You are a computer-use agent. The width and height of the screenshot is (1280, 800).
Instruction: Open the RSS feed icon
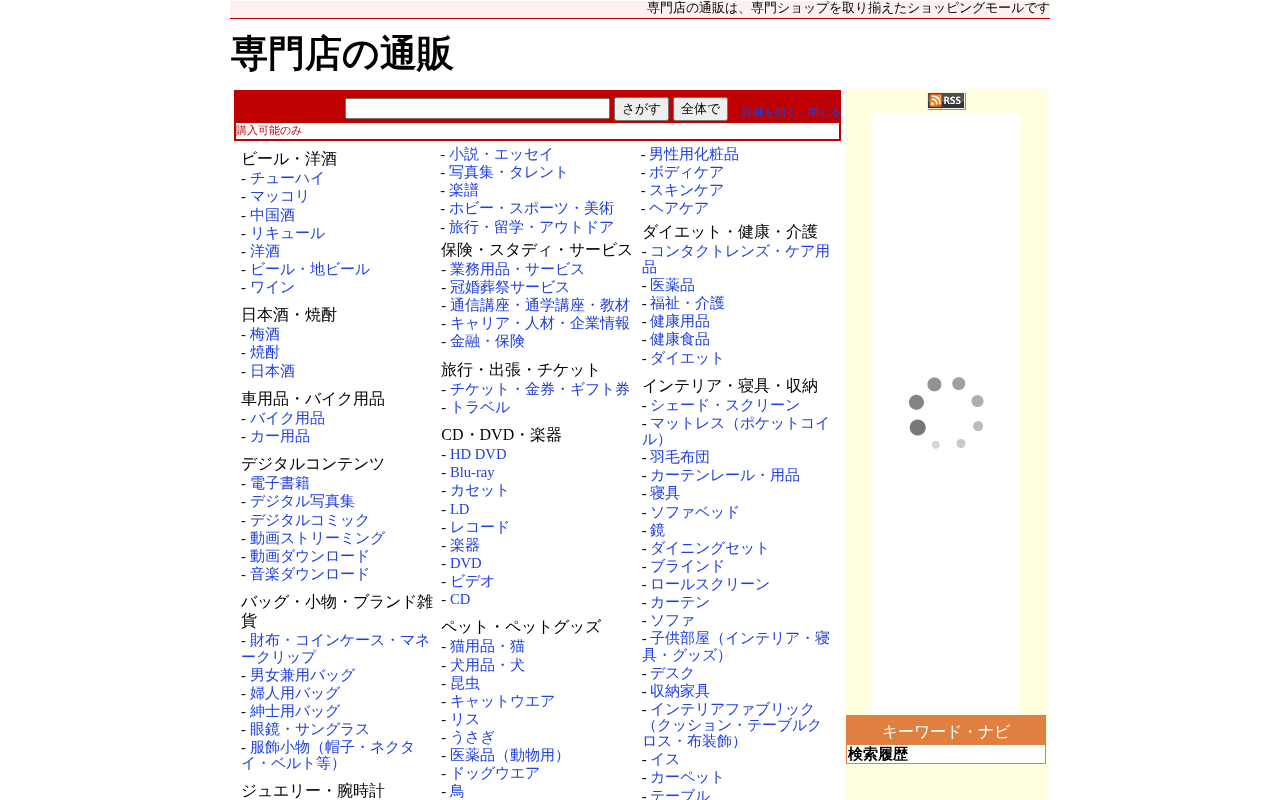click(x=946, y=101)
